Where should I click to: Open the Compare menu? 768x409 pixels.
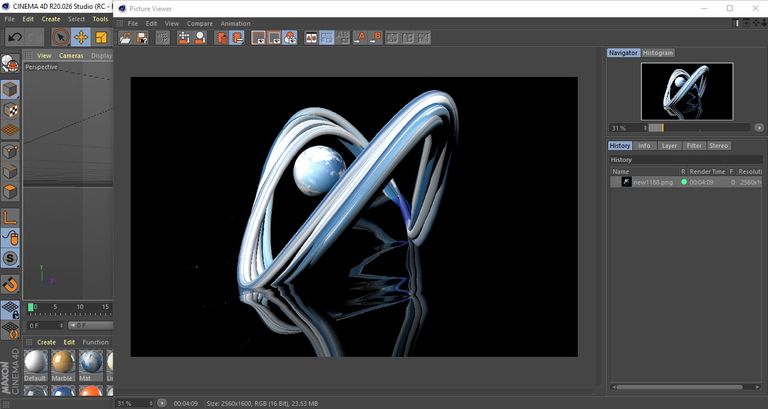(x=200, y=24)
